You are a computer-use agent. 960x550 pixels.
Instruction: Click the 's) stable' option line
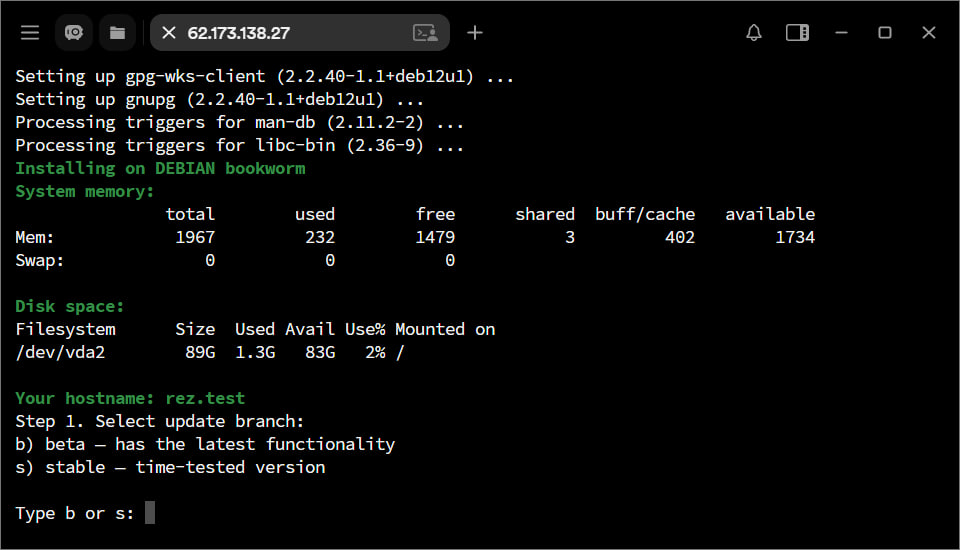point(170,467)
